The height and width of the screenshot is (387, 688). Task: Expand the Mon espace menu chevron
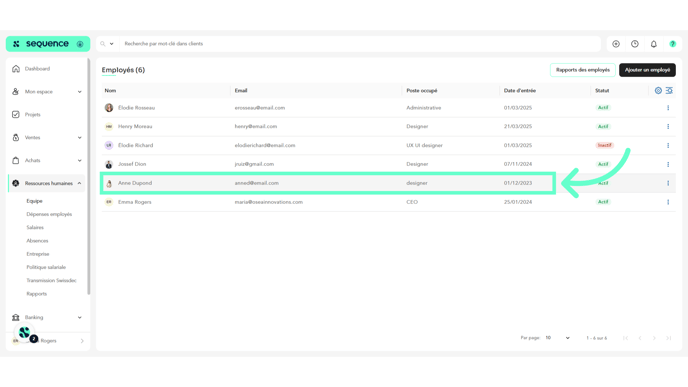79,92
